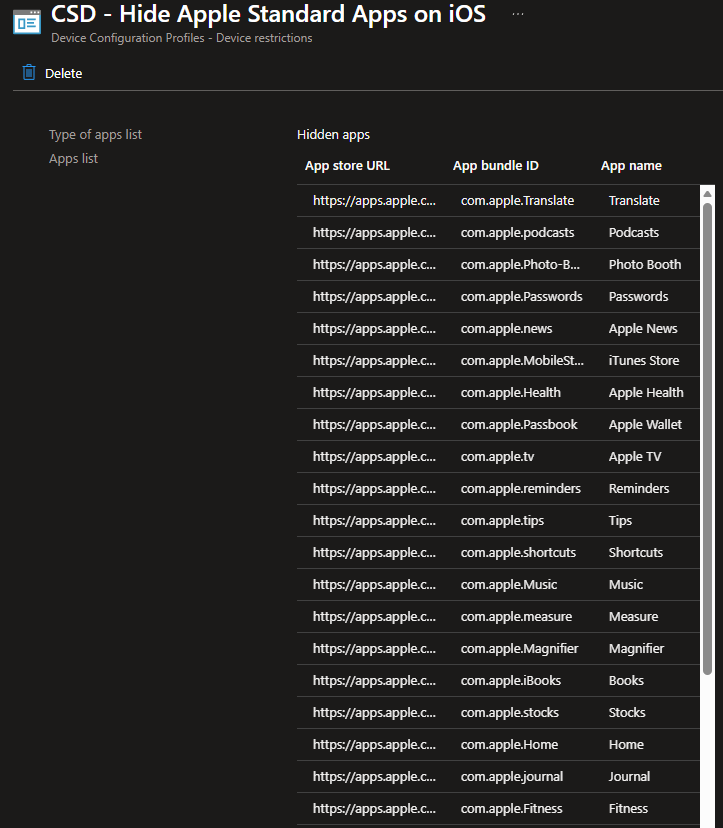Image resolution: width=723 pixels, height=828 pixels.
Task: Click the App name column header
Action: (x=631, y=166)
